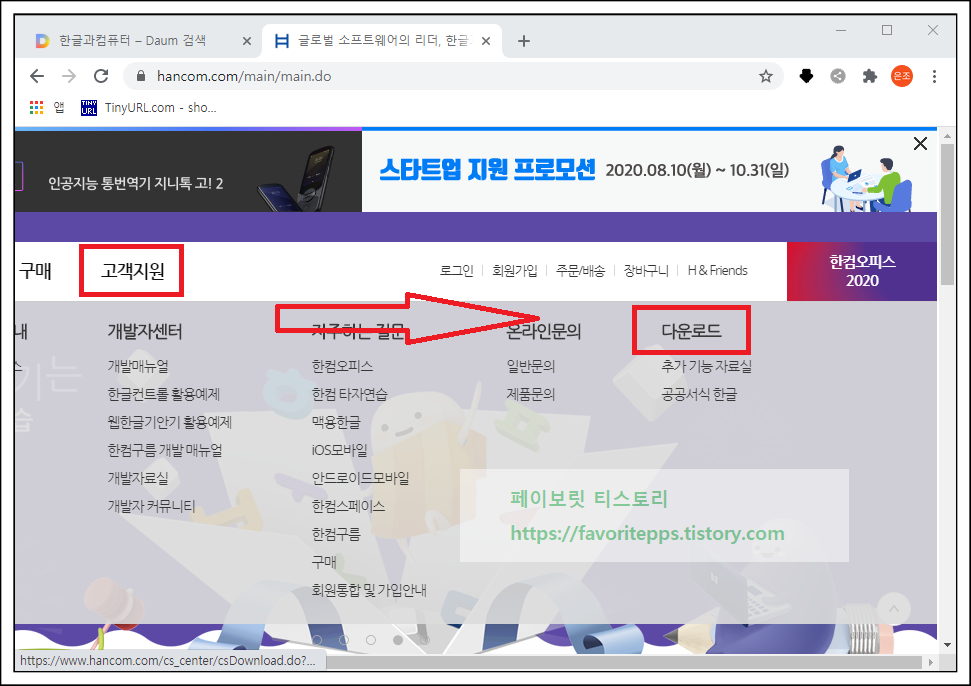Open the 맥용한글 link
Screen dimensions: 971x686
pyautogui.click(x=336, y=422)
